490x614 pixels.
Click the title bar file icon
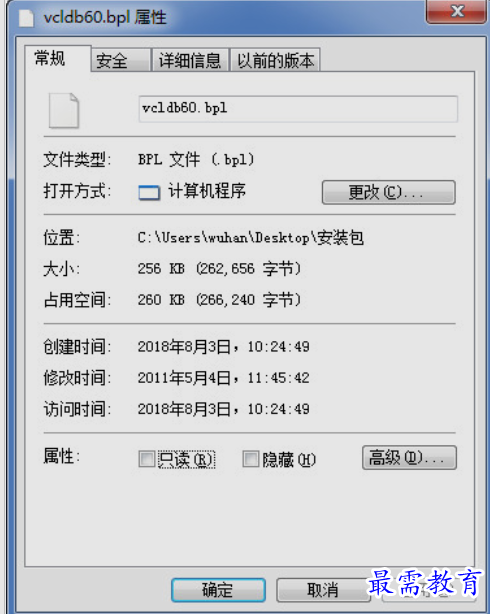(x=26, y=18)
